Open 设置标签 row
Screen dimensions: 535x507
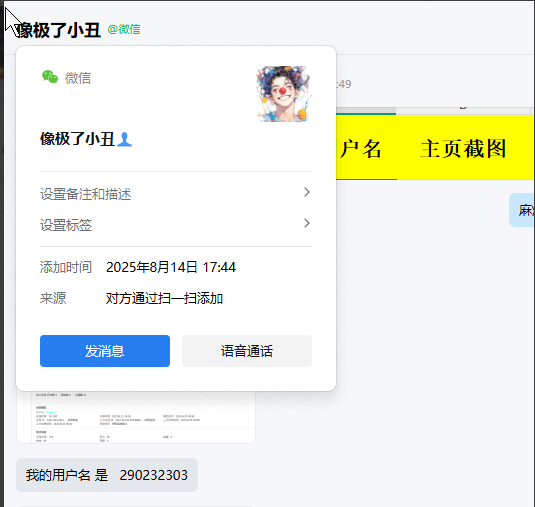(176, 224)
